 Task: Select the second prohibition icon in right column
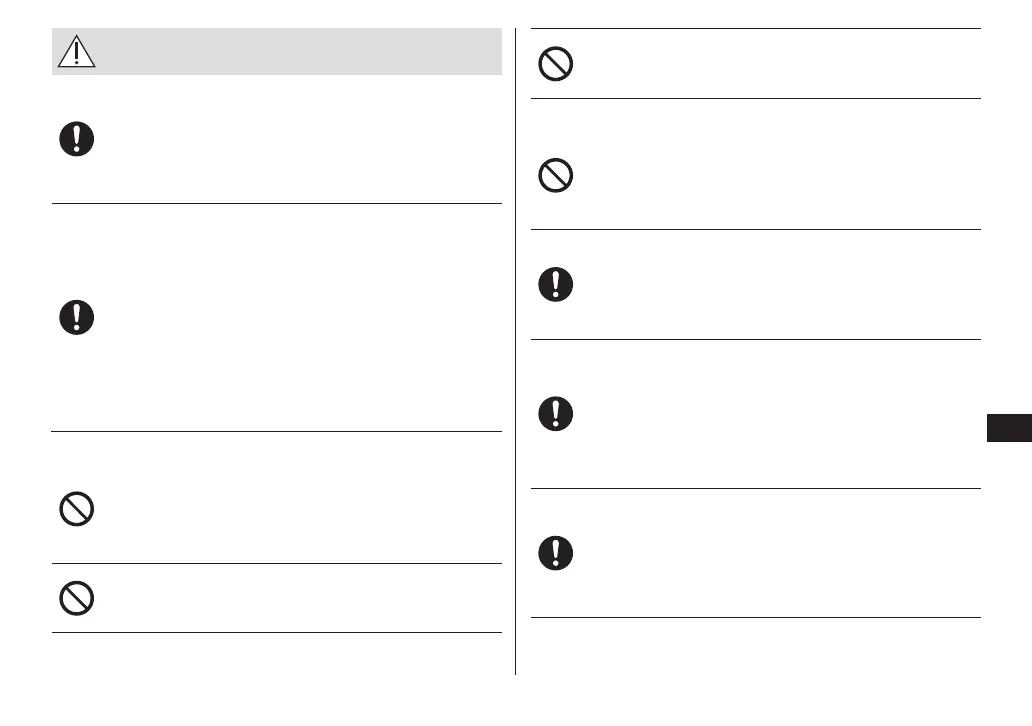[556, 177]
